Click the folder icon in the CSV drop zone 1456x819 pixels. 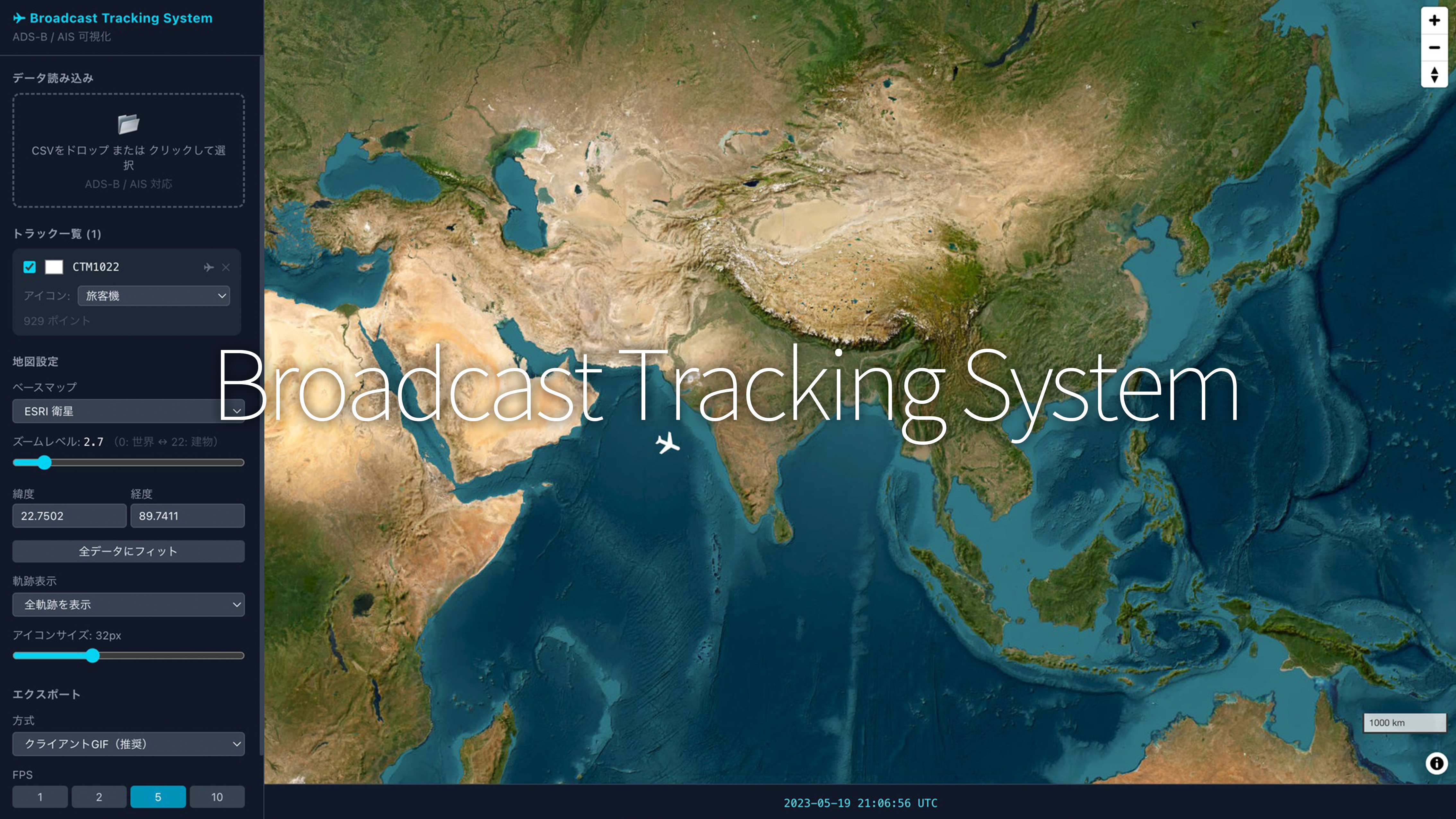[129, 126]
